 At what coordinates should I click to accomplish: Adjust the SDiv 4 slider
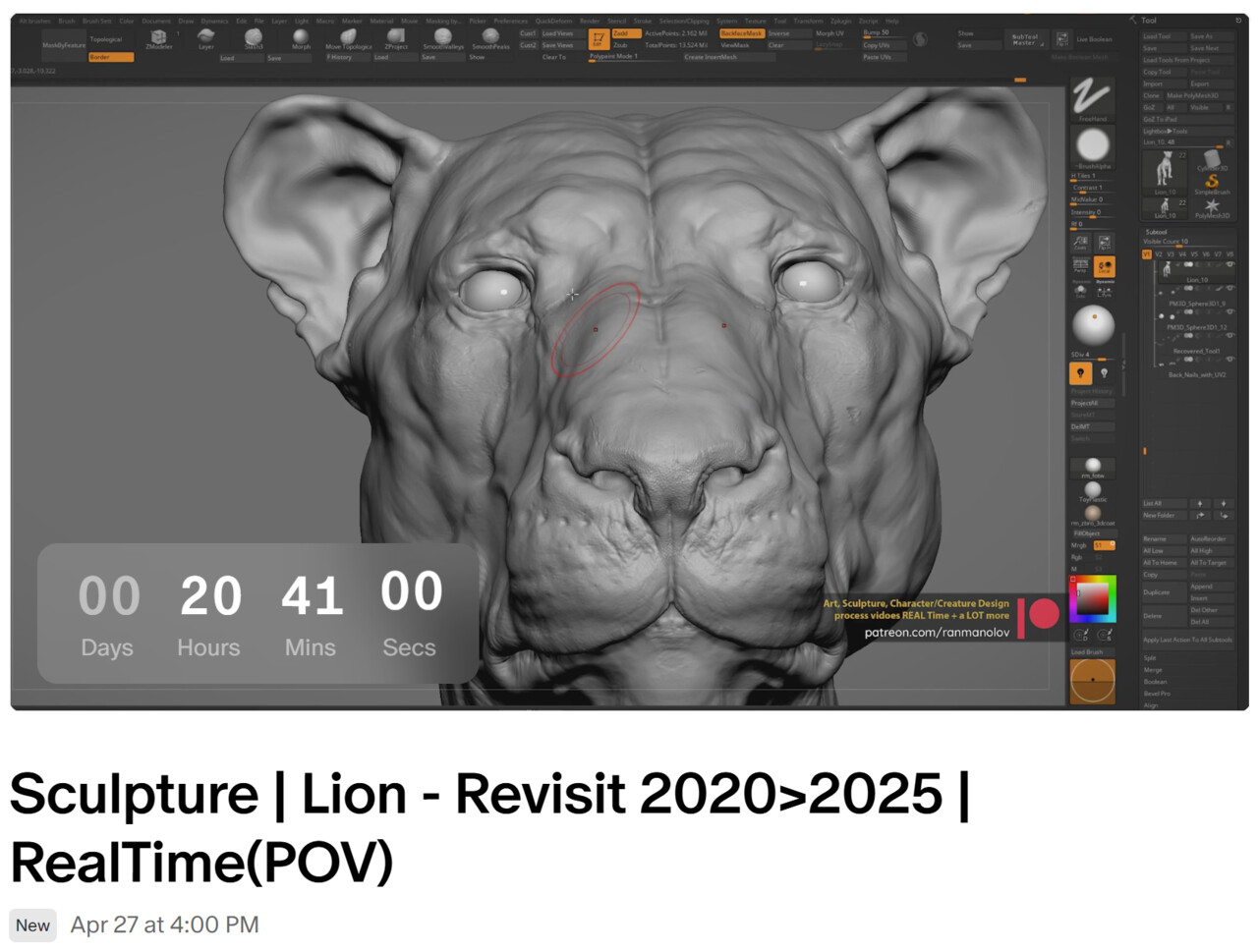(1092, 356)
